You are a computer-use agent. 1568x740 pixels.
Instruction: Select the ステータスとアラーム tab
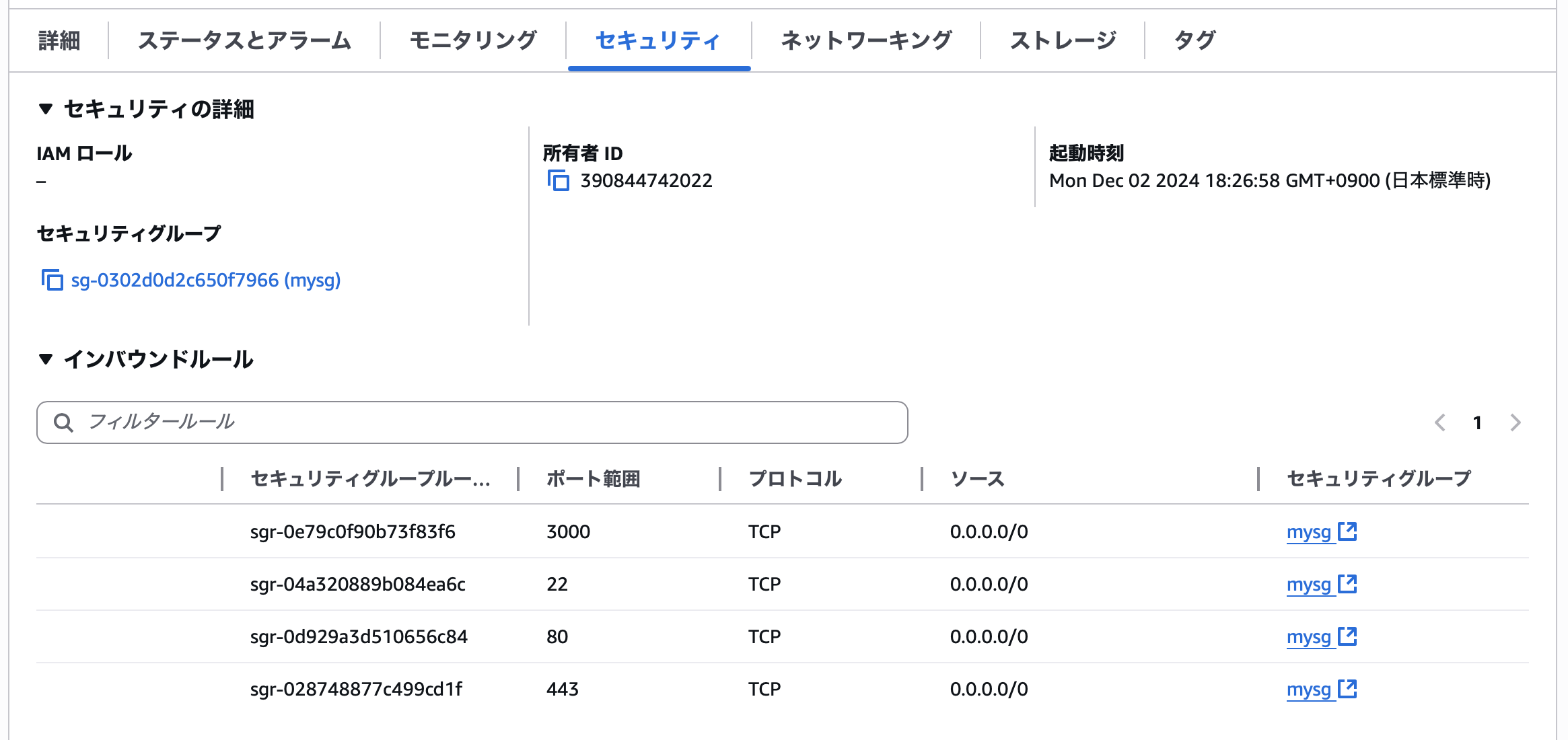(244, 40)
